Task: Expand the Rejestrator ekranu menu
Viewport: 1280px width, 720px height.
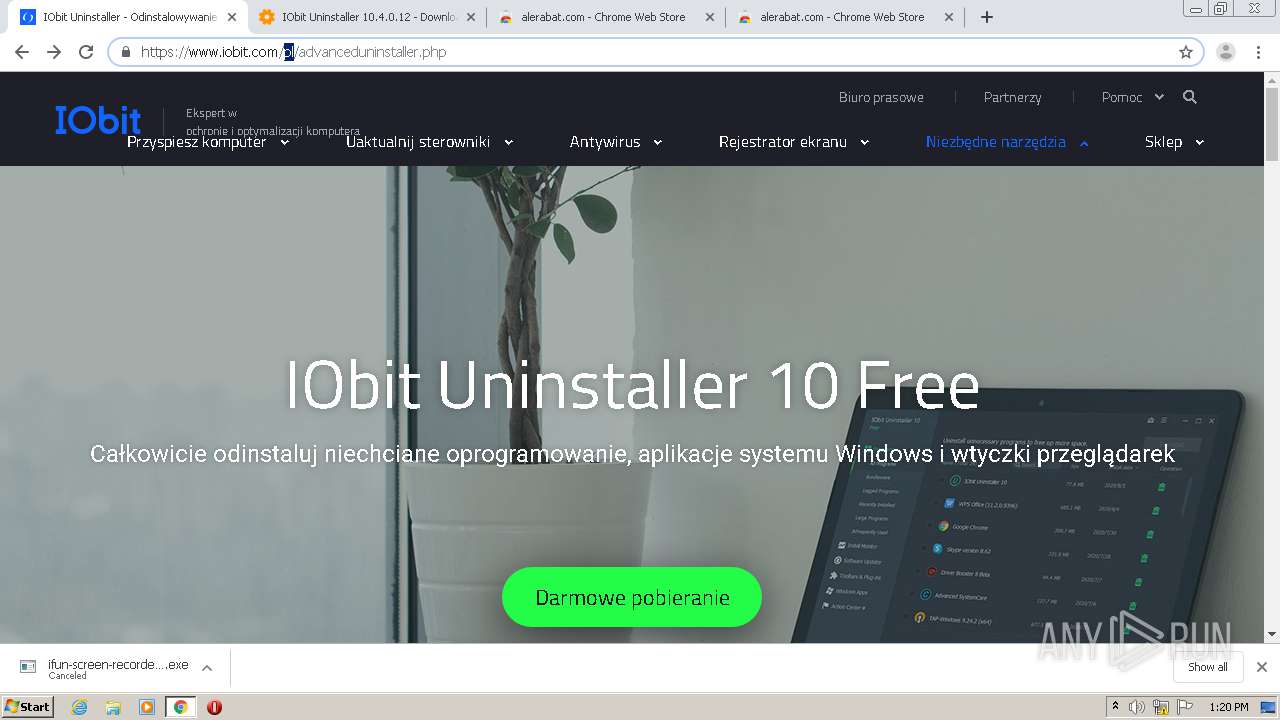Action: [x=794, y=142]
